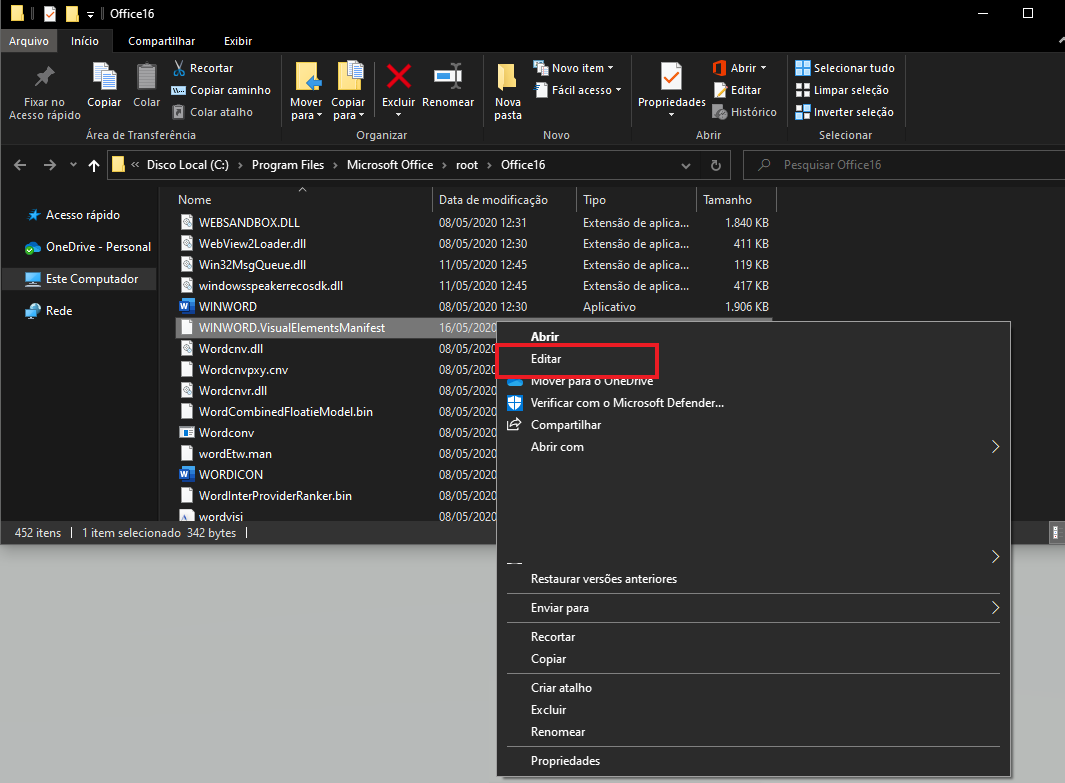Click quick access toolbar properties checkmark icon
Image resolution: width=1065 pixels, height=783 pixels.
point(50,14)
